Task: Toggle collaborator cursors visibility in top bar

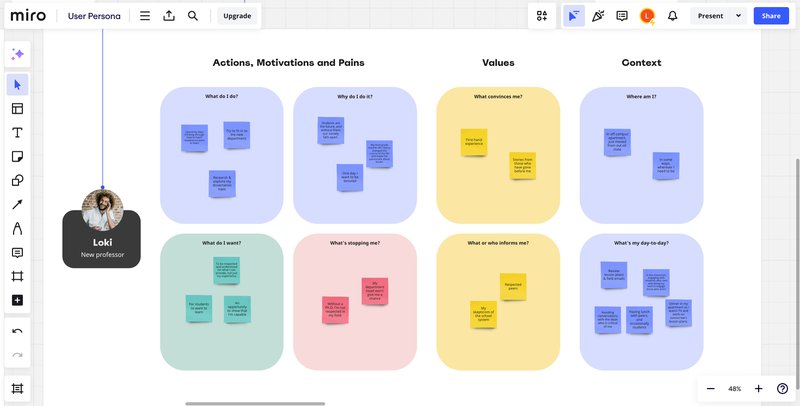Action: pyautogui.click(x=573, y=16)
